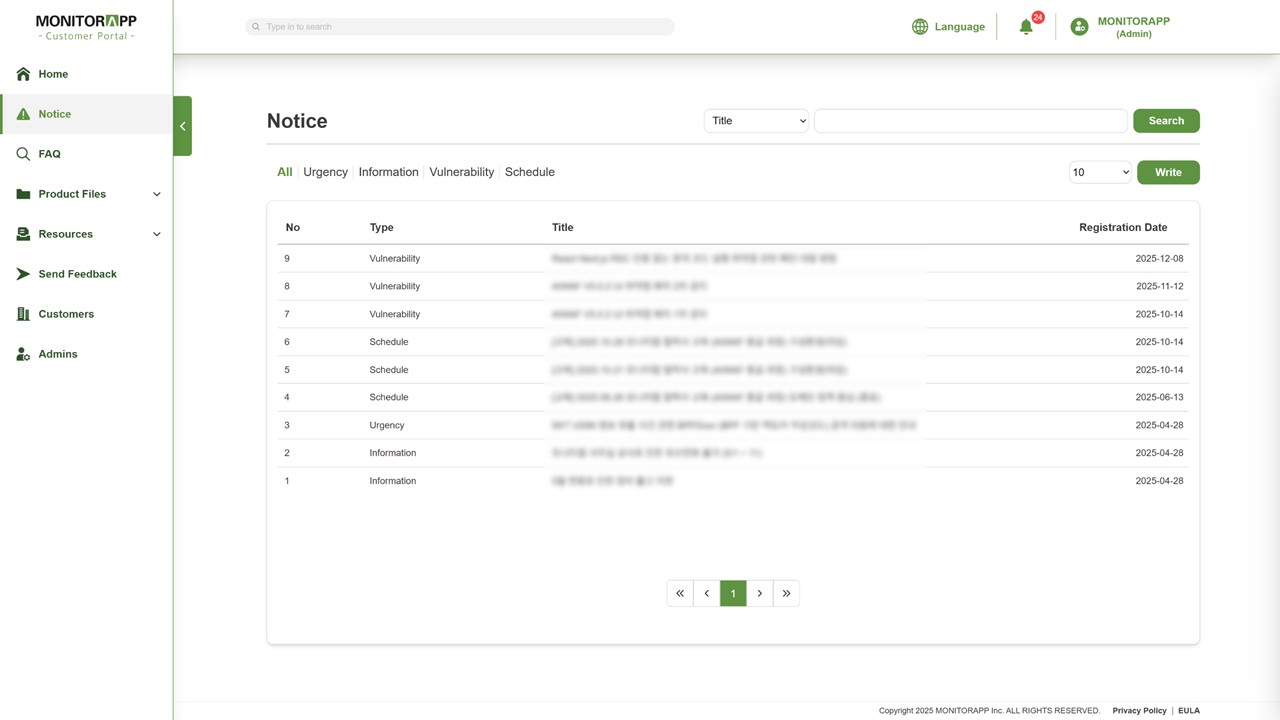This screenshot has width=1280, height=720.
Task: Click the date 2025-06-13
Action: (1159, 397)
